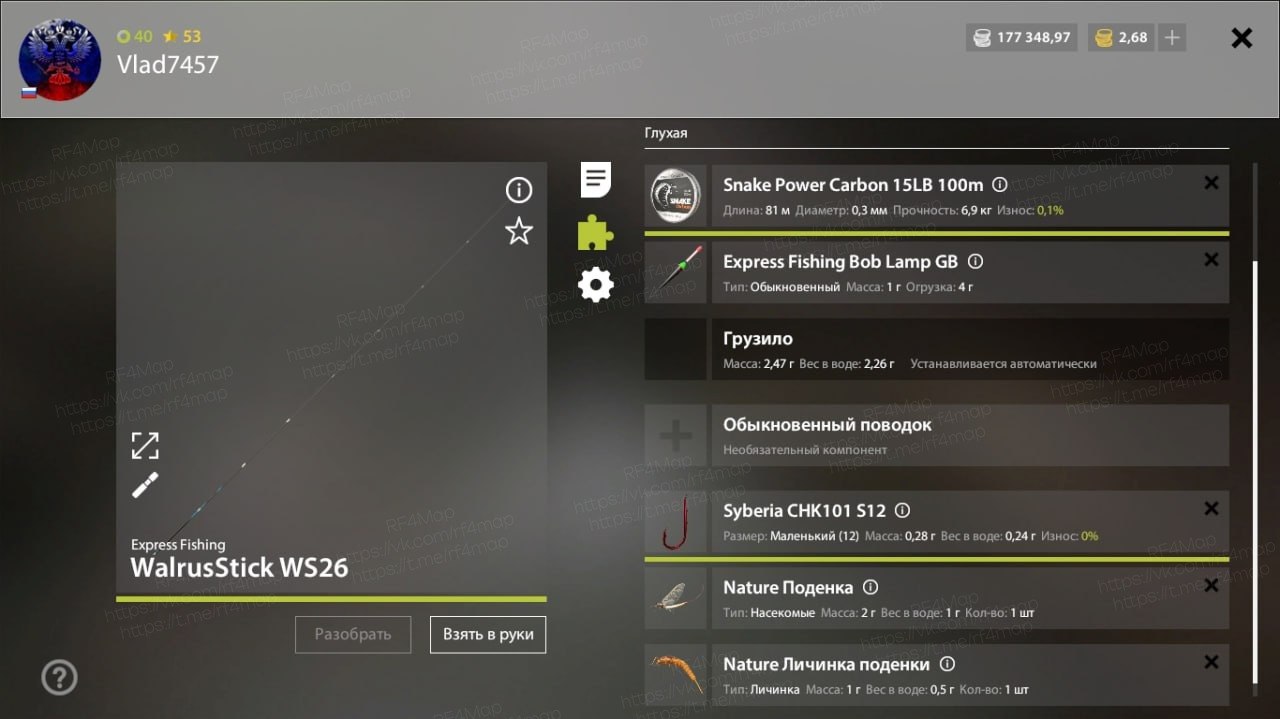1280x719 pixels.
Task: Click the player avatar emblem
Action: [60, 59]
